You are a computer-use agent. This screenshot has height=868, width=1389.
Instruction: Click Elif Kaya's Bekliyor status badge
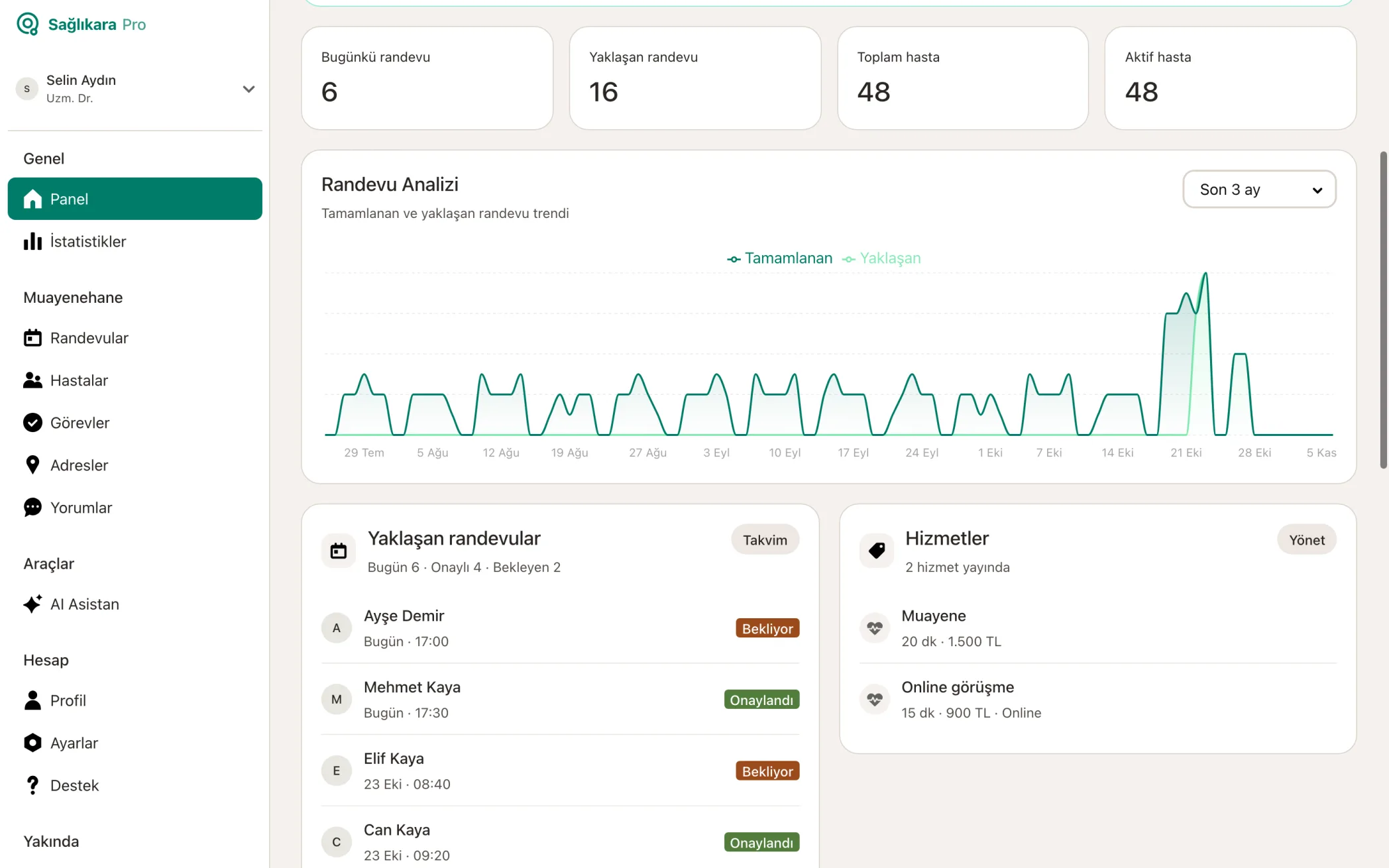767,771
